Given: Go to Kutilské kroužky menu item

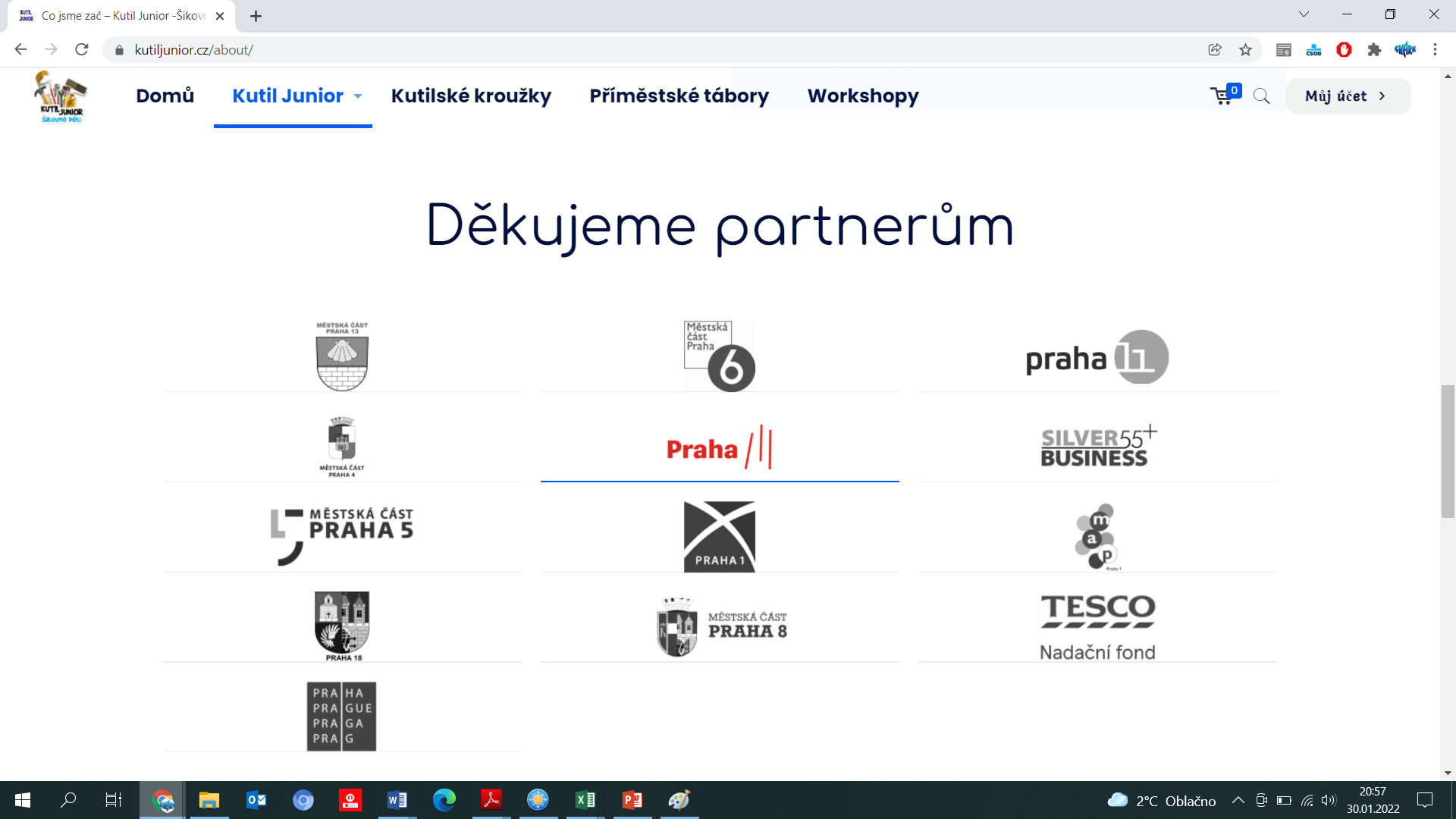Looking at the screenshot, I should (471, 96).
